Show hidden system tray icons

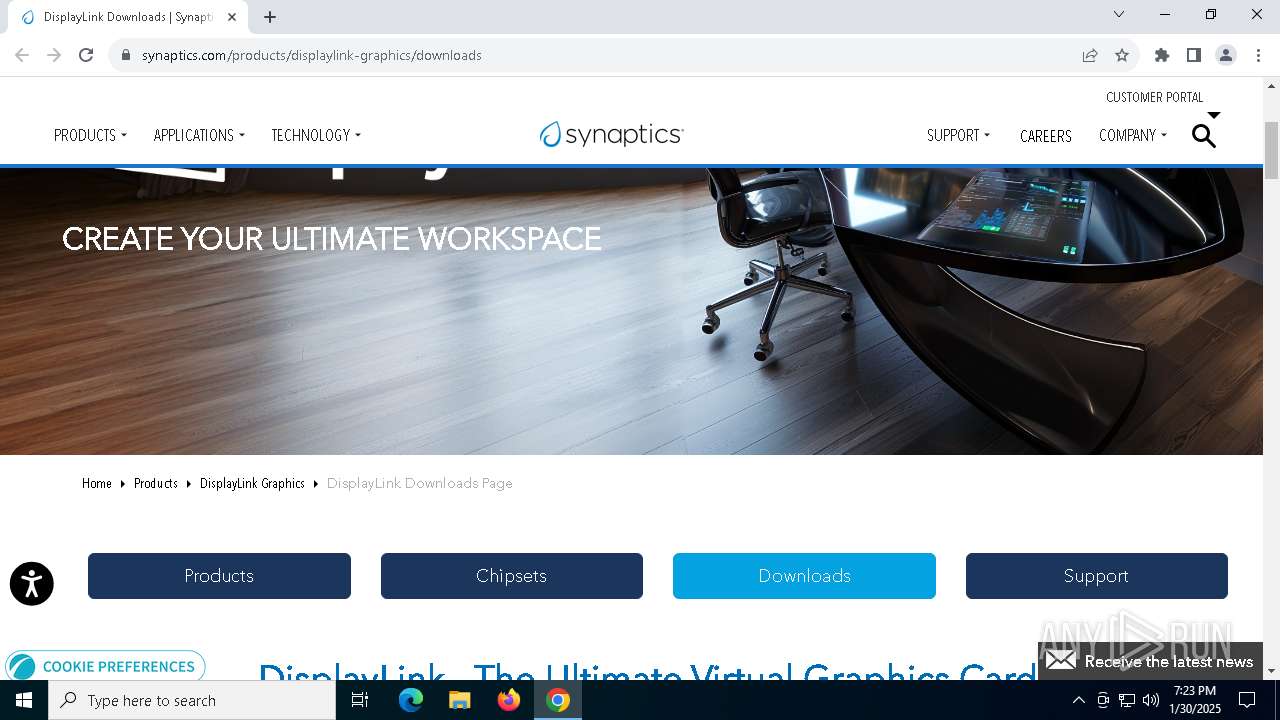[1079, 700]
